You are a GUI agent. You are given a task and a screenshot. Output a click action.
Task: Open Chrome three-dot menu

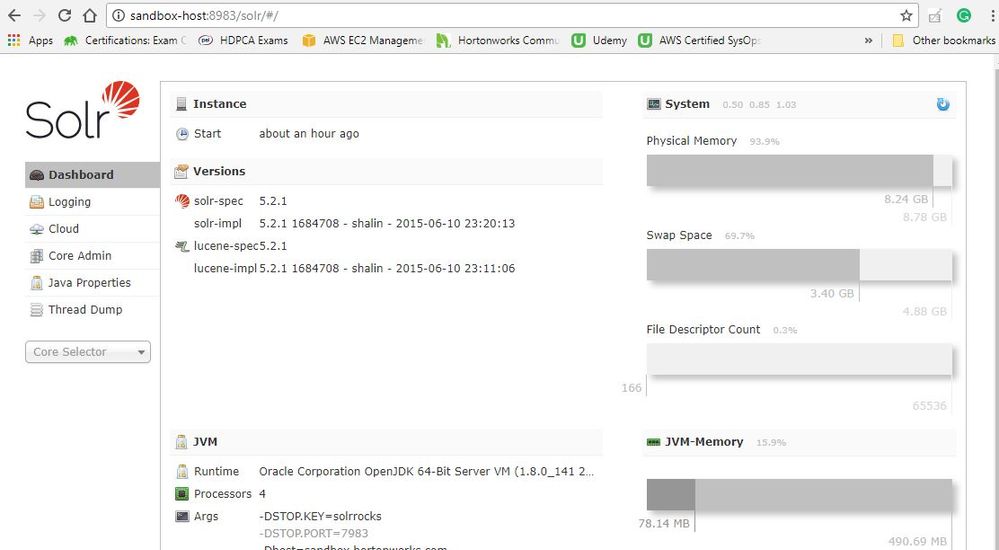click(992, 15)
